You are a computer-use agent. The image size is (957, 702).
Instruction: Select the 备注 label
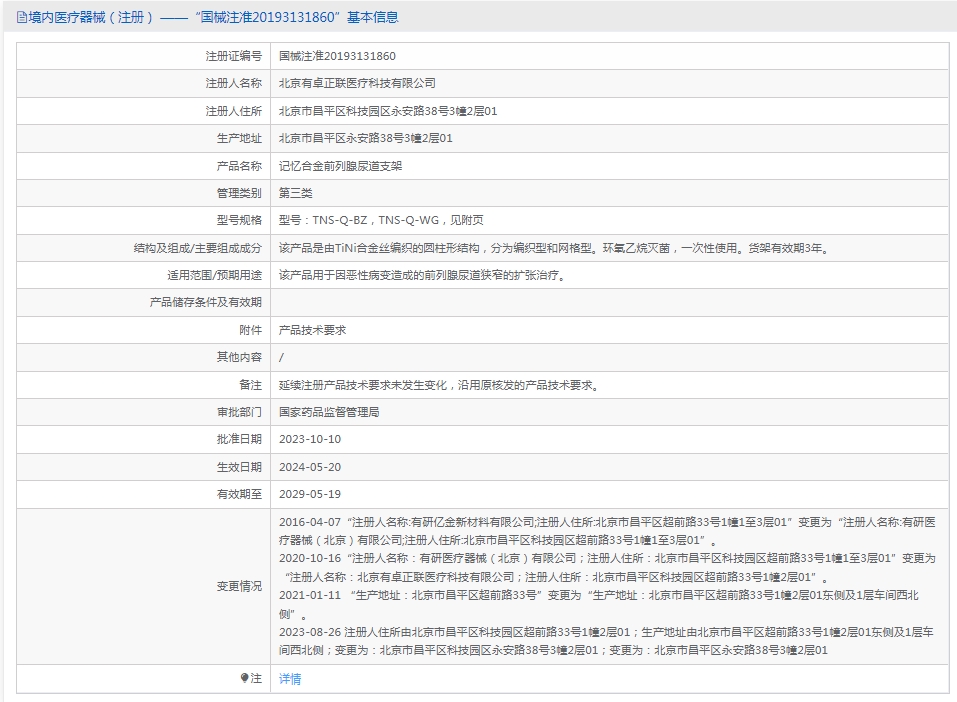pos(250,385)
